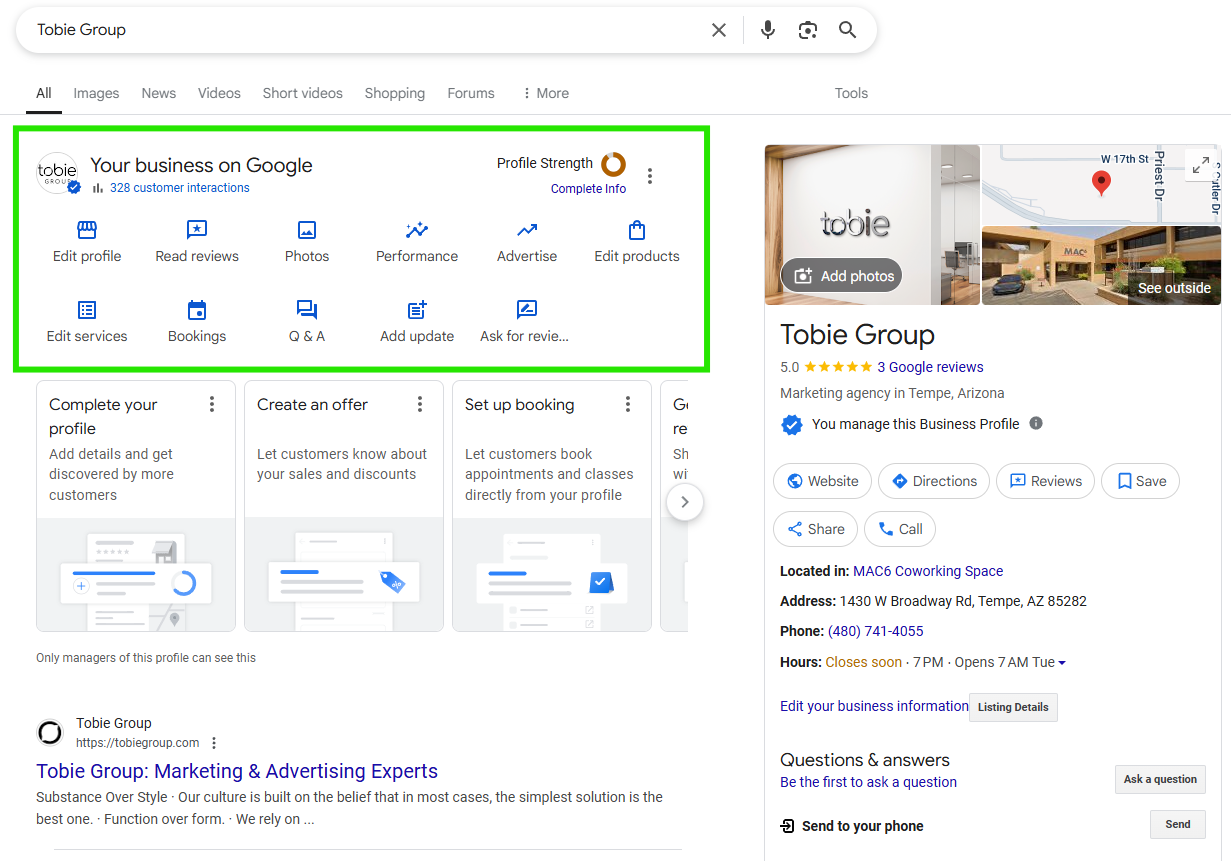Expand the map with fullscreen icon
Viewport: 1231px width, 861px height.
[x=1201, y=165]
